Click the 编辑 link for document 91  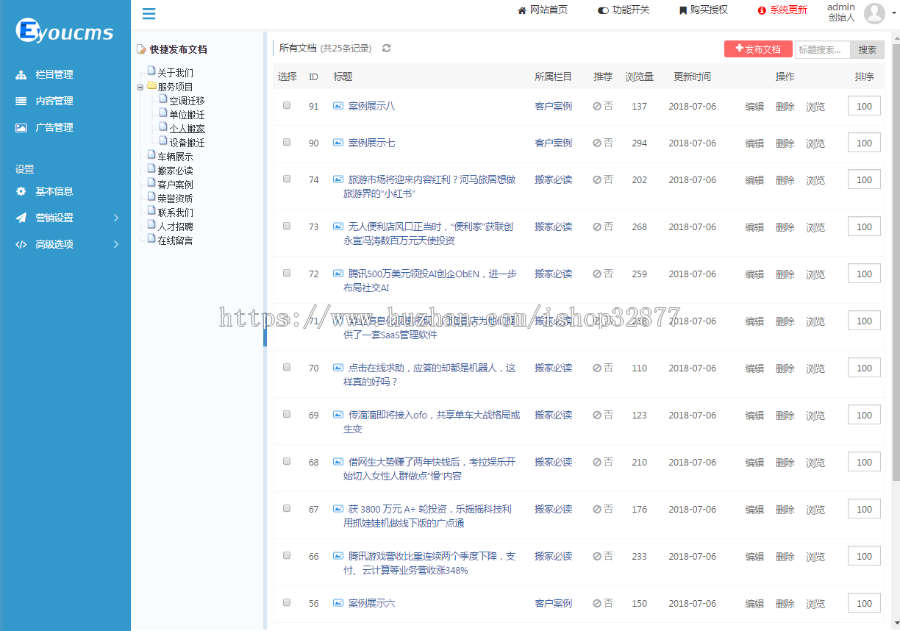(x=753, y=105)
